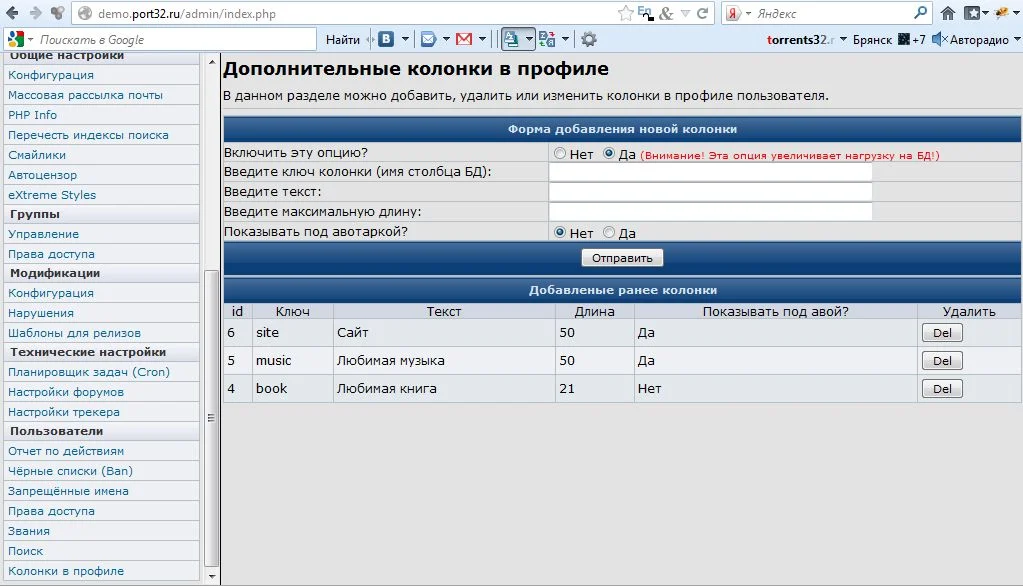
Task: Click the bug addon icon at far right
Action: [x=1001, y=13]
